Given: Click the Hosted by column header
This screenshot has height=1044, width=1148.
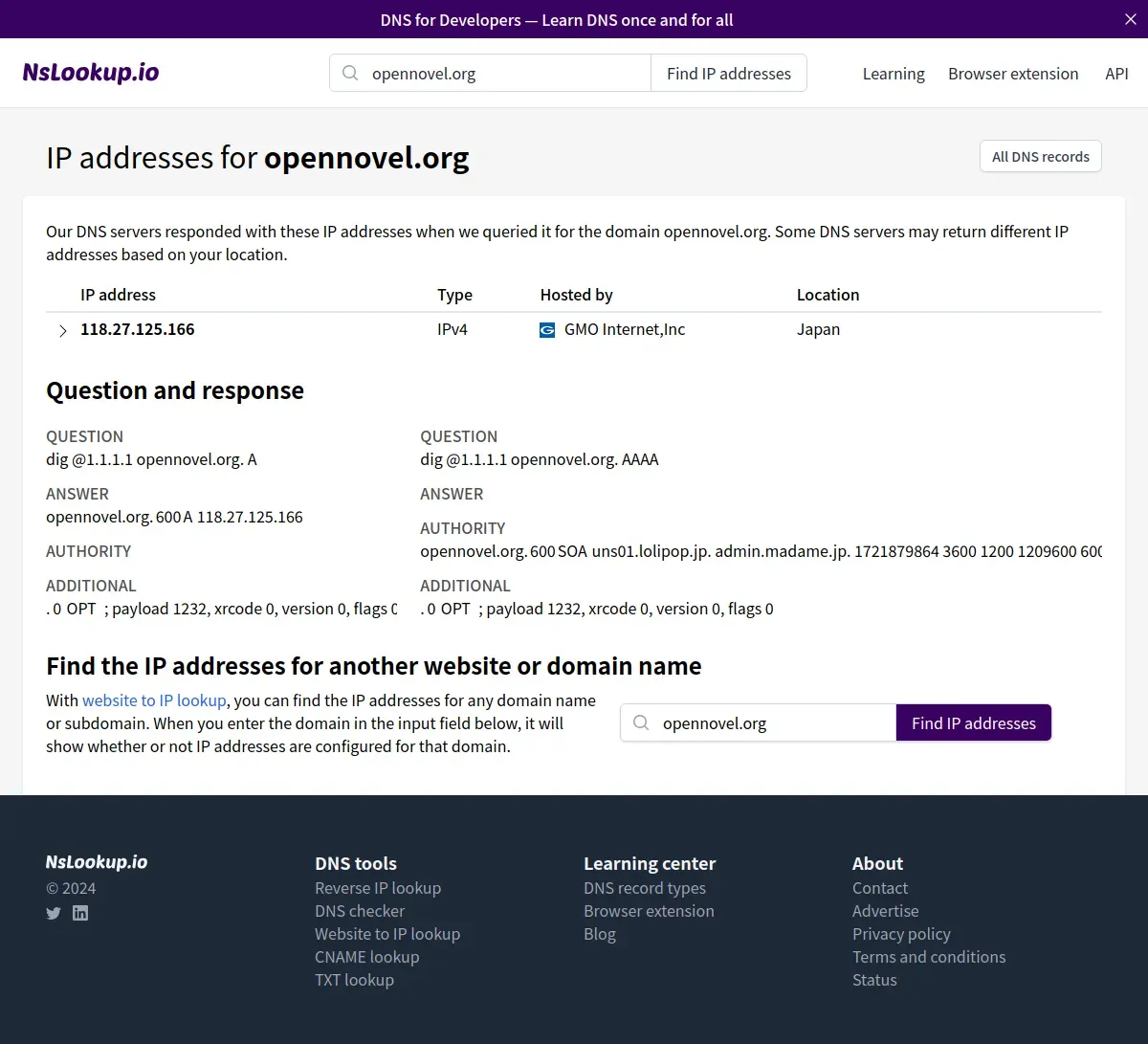Looking at the screenshot, I should pyautogui.click(x=576, y=295).
